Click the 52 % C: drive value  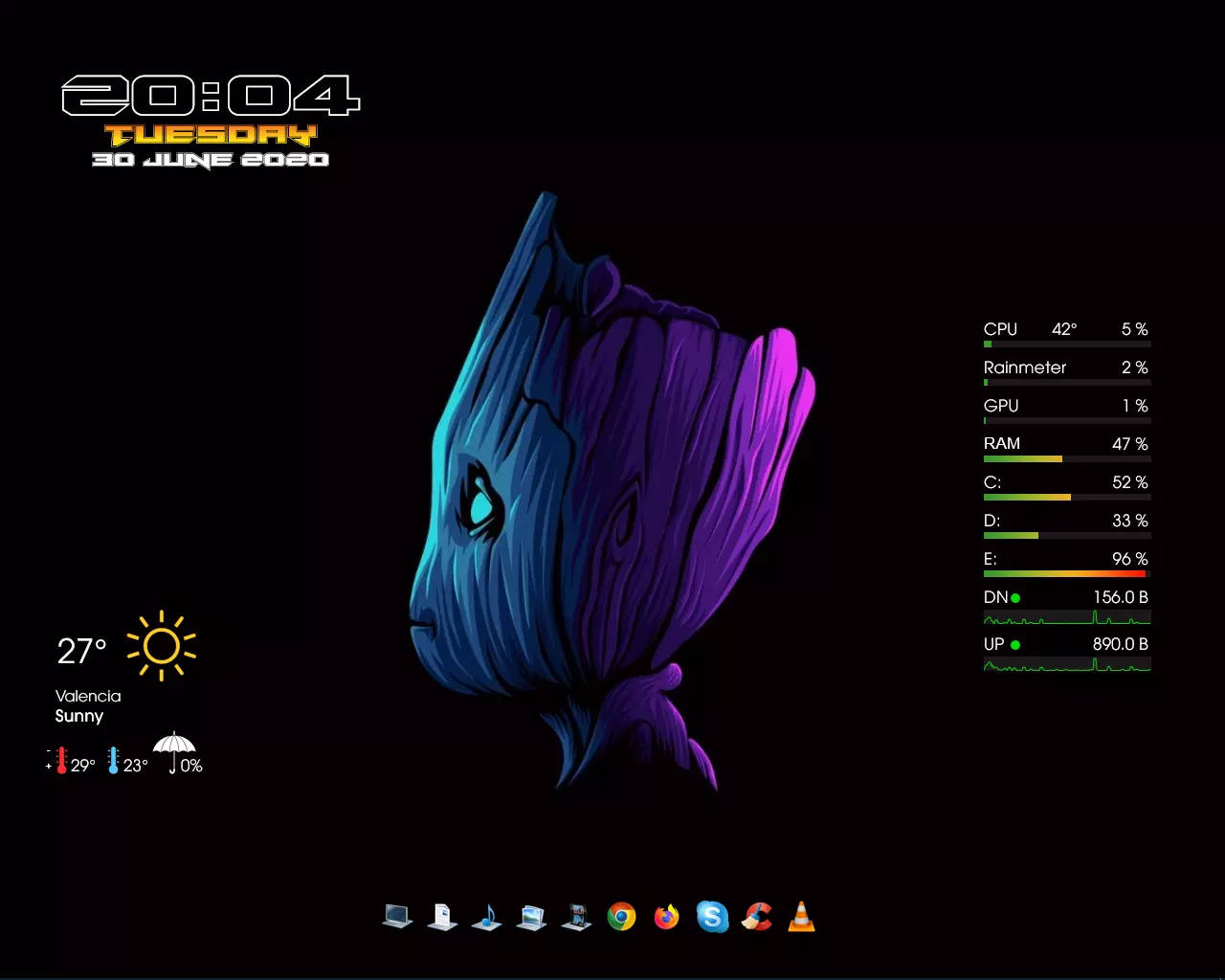pos(1130,482)
